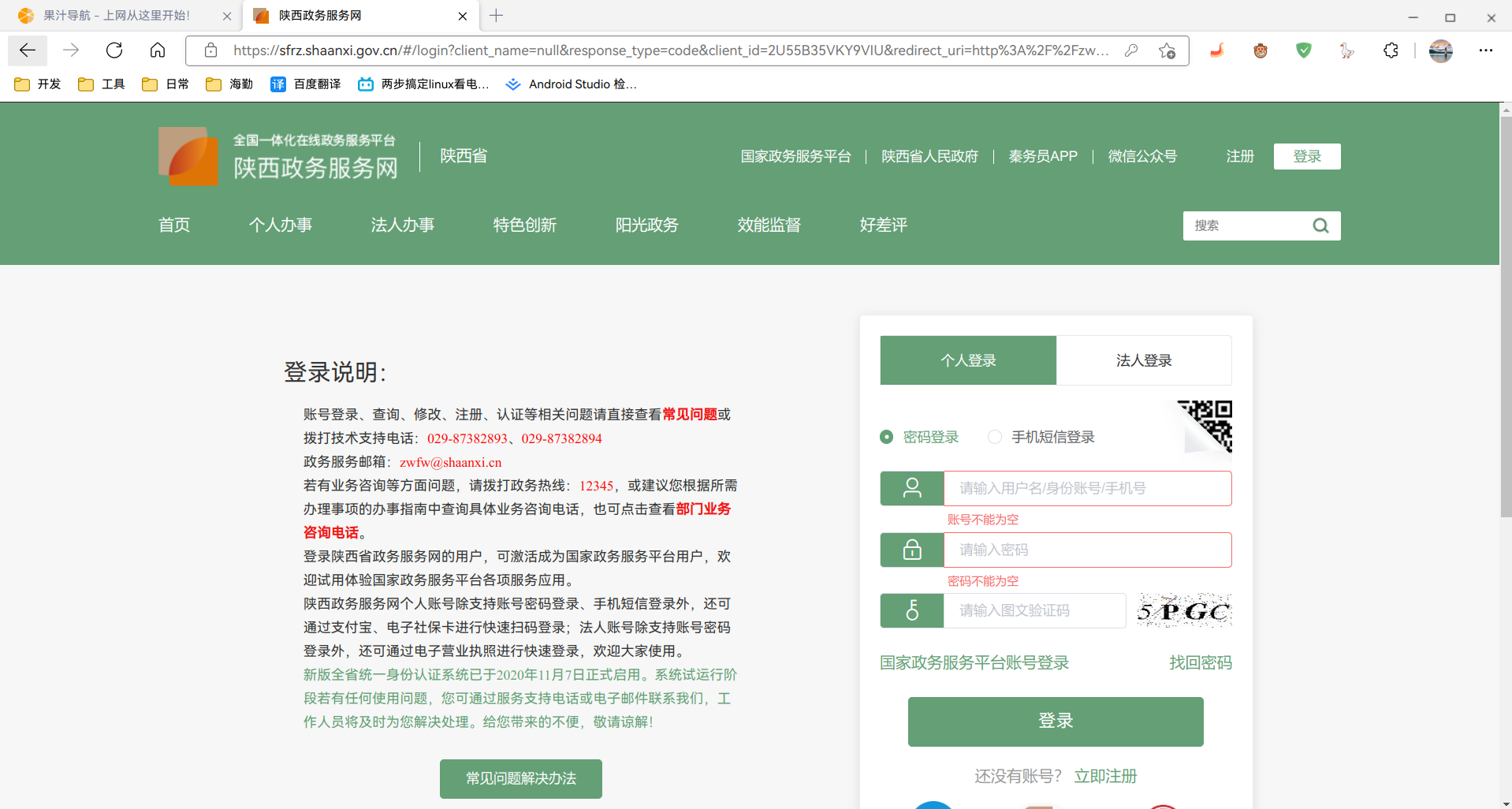Focus the username/ID/phone input field
1512x809 pixels.
pyautogui.click(x=1087, y=488)
